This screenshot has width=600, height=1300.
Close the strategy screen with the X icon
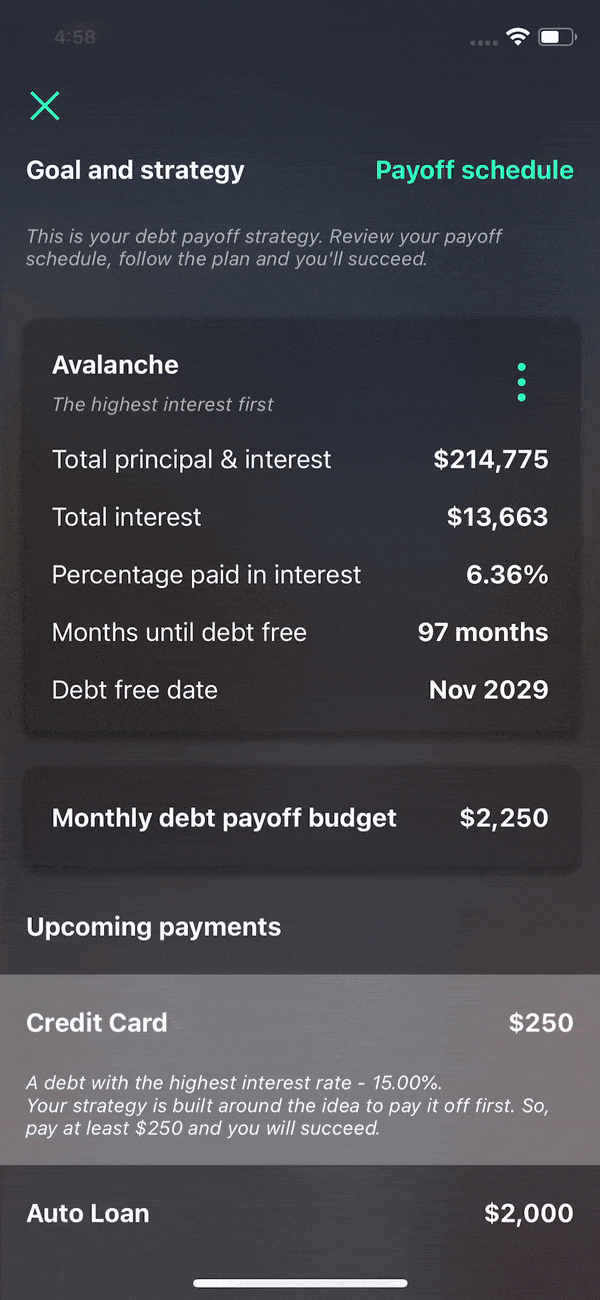click(x=45, y=105)
